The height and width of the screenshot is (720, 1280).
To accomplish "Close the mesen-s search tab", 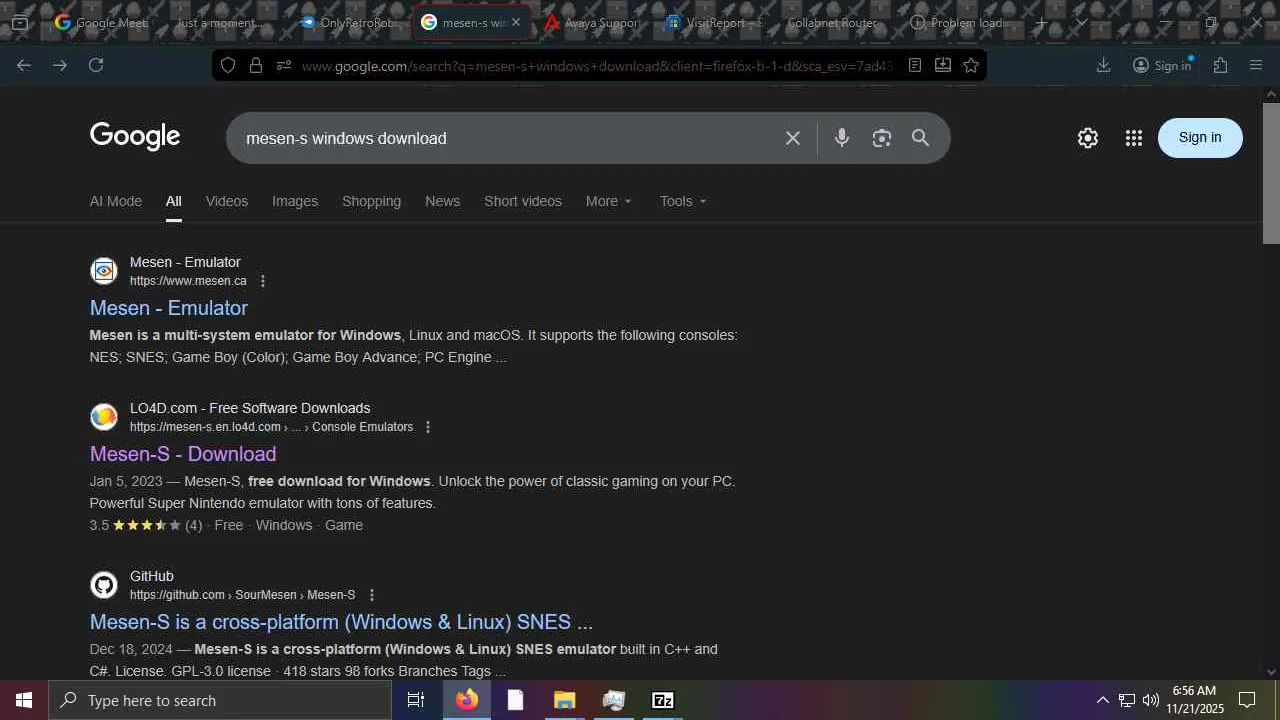I will pos(516,22).
